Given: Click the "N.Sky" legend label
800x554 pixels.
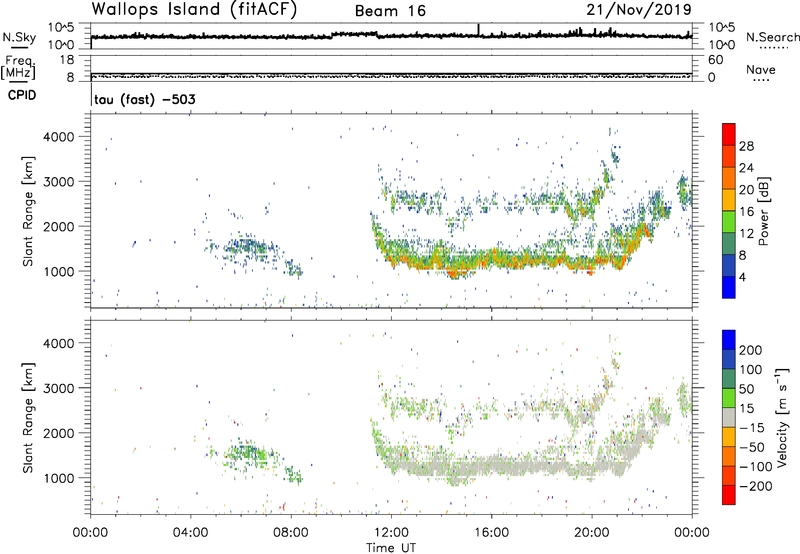Looking at the screenshot, I should click(19, 37).
